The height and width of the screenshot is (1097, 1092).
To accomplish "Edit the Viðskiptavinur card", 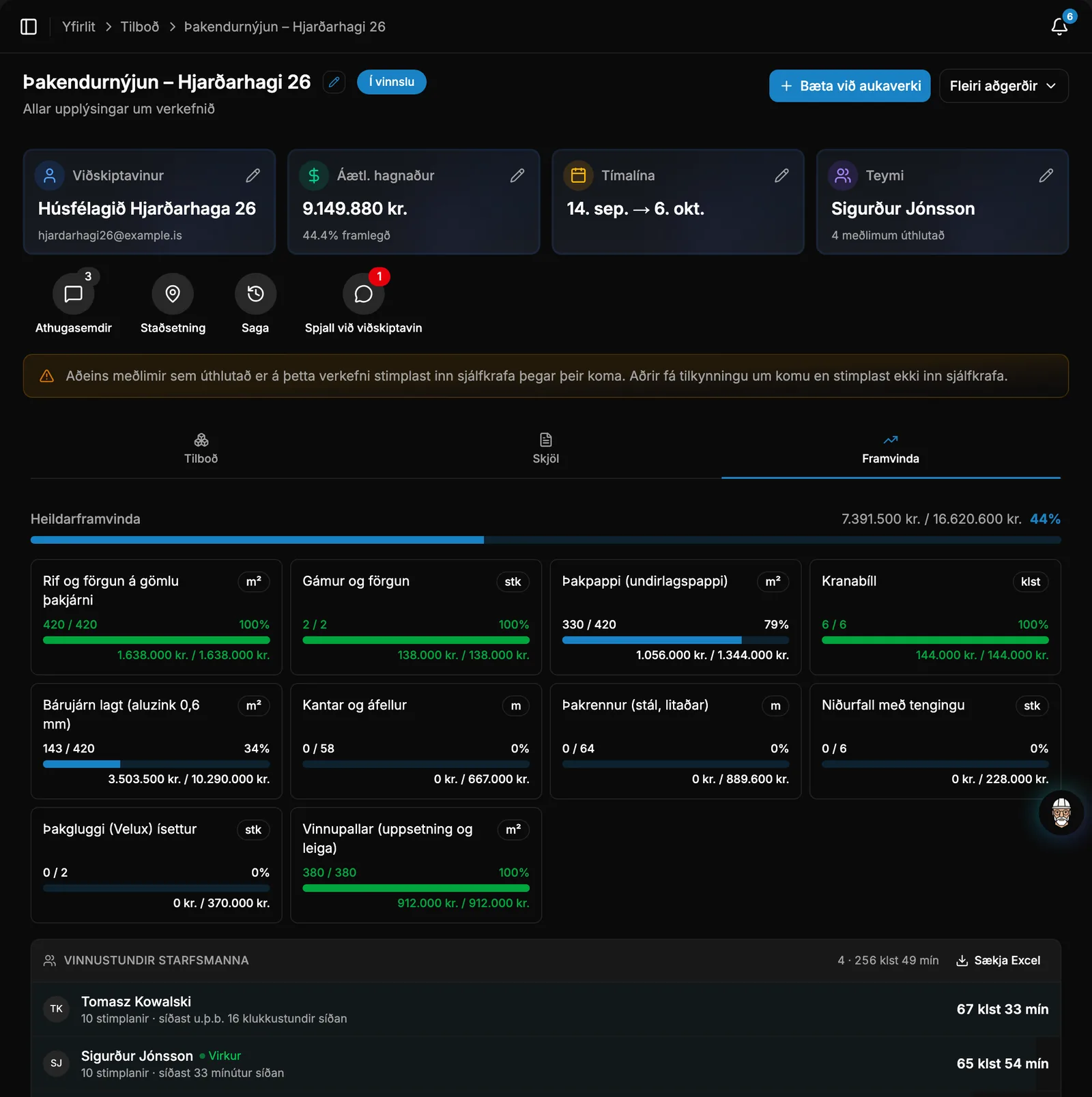I will pos(253,175).
